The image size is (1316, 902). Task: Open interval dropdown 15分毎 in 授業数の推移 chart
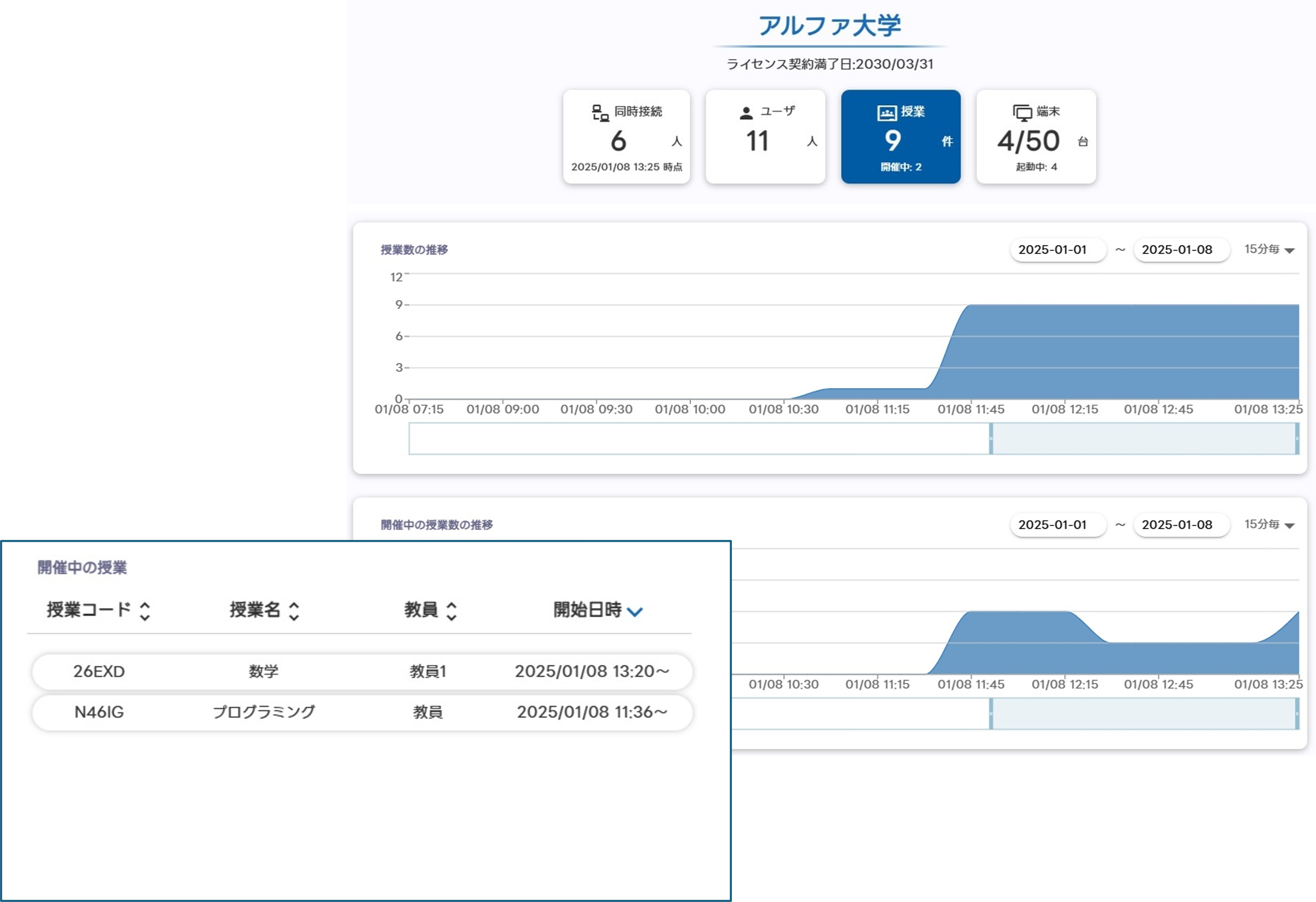[x=1269, y=249]
